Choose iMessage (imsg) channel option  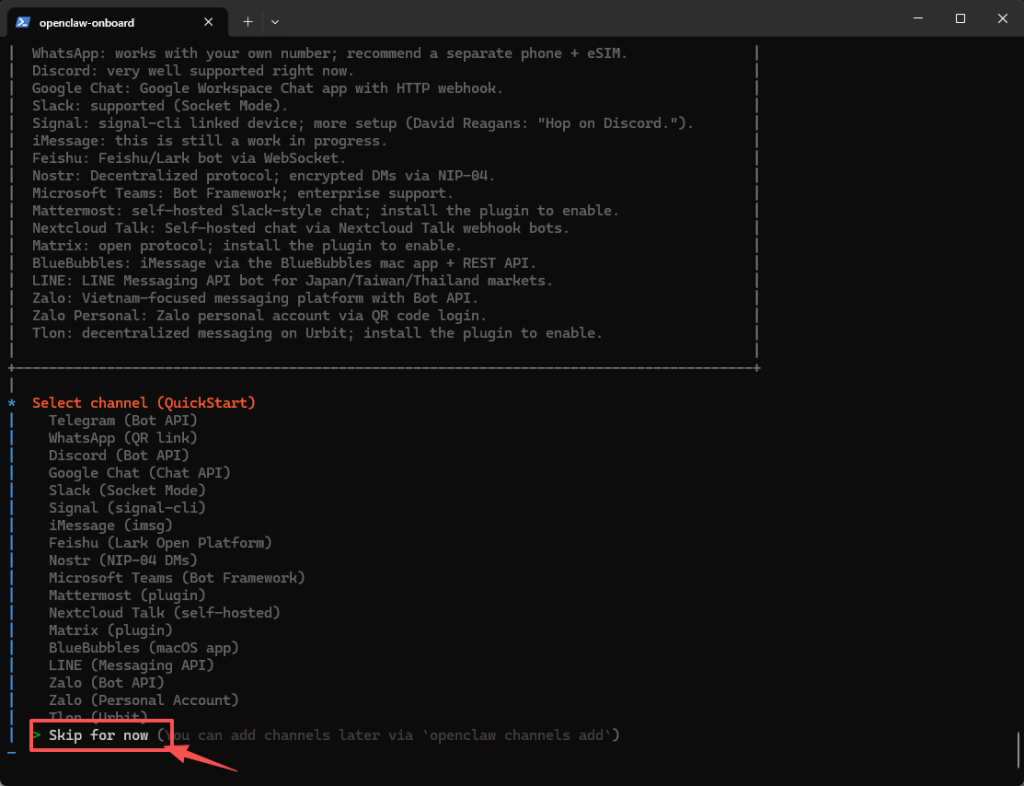click(x=110, y=526)
